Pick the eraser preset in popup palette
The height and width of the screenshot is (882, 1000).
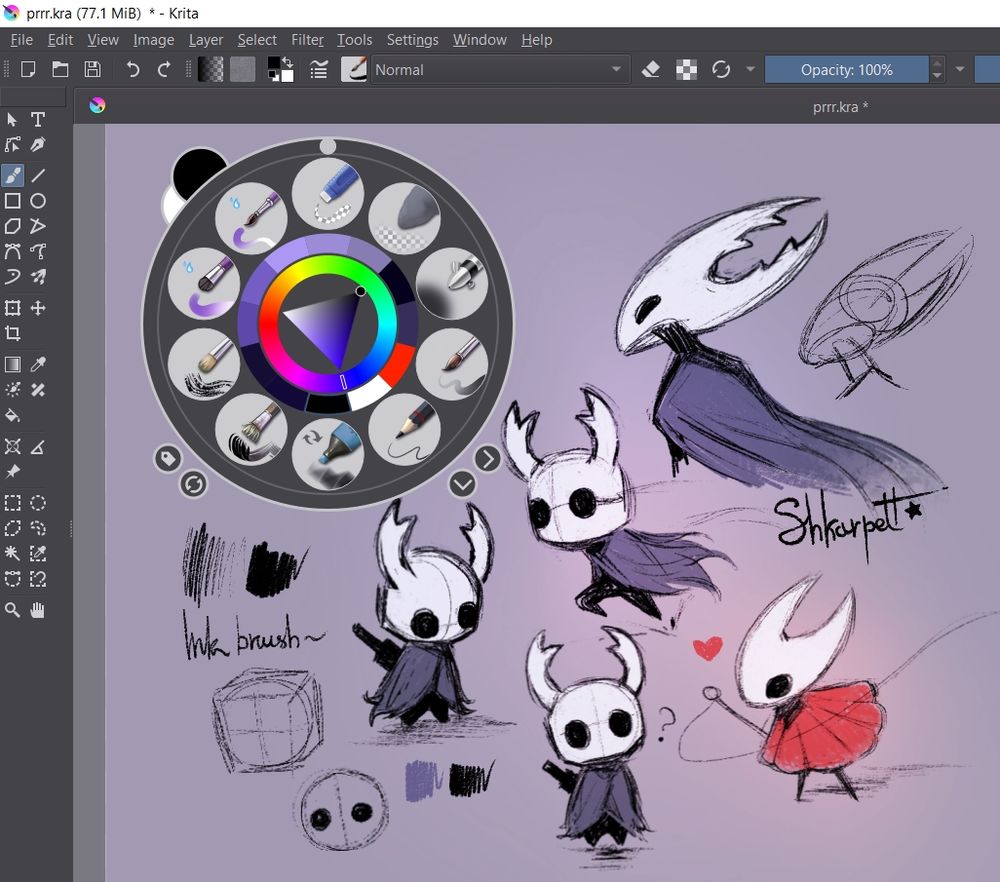(x=328, y=193)
